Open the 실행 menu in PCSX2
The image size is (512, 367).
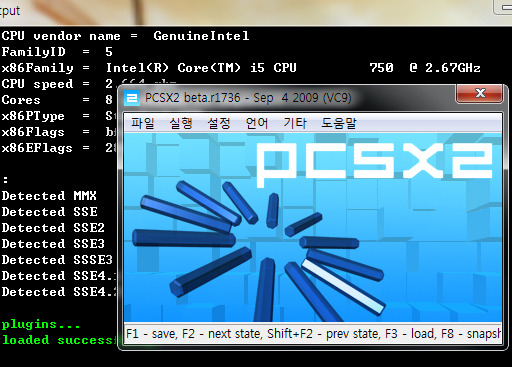pos(181,123)
